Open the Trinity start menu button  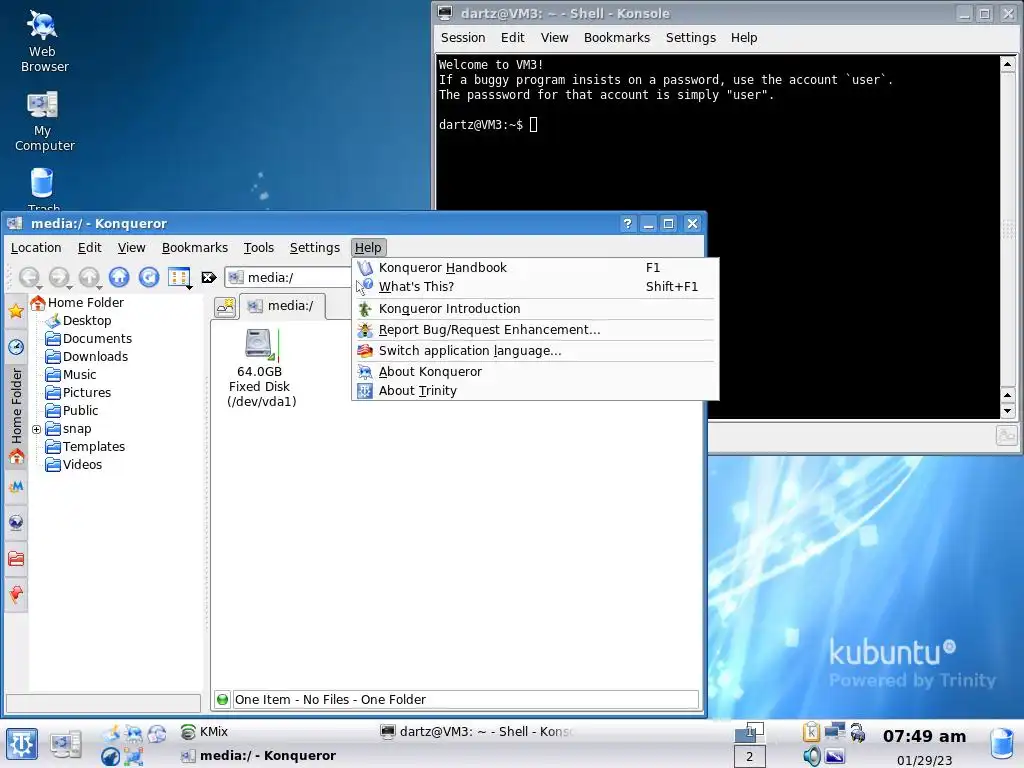point(22,744)
